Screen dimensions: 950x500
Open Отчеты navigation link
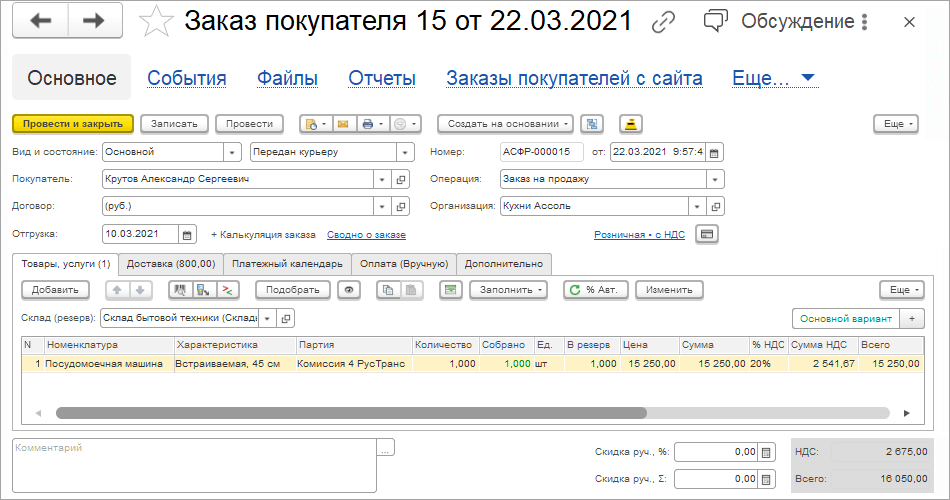tap(382, 78)
